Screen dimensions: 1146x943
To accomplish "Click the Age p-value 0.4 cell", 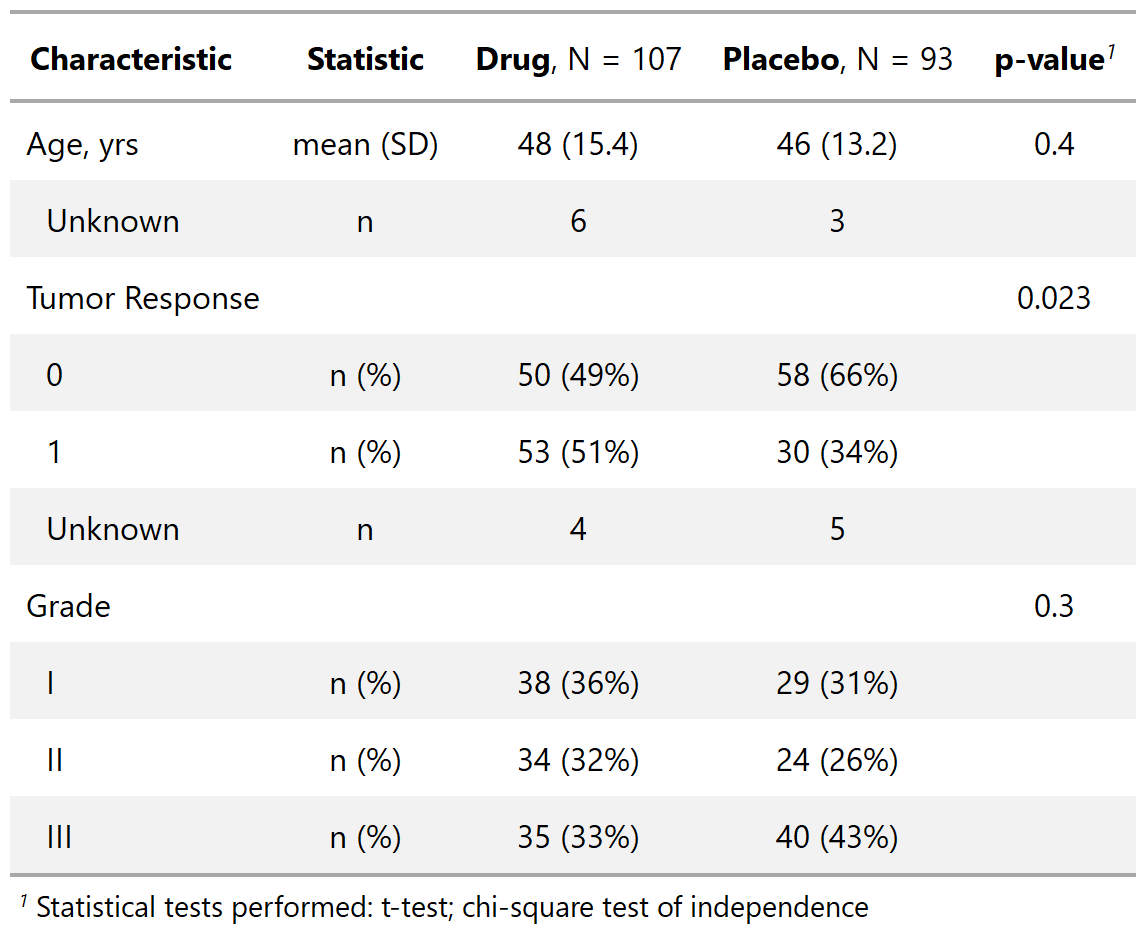I will tap(1054, 145).
